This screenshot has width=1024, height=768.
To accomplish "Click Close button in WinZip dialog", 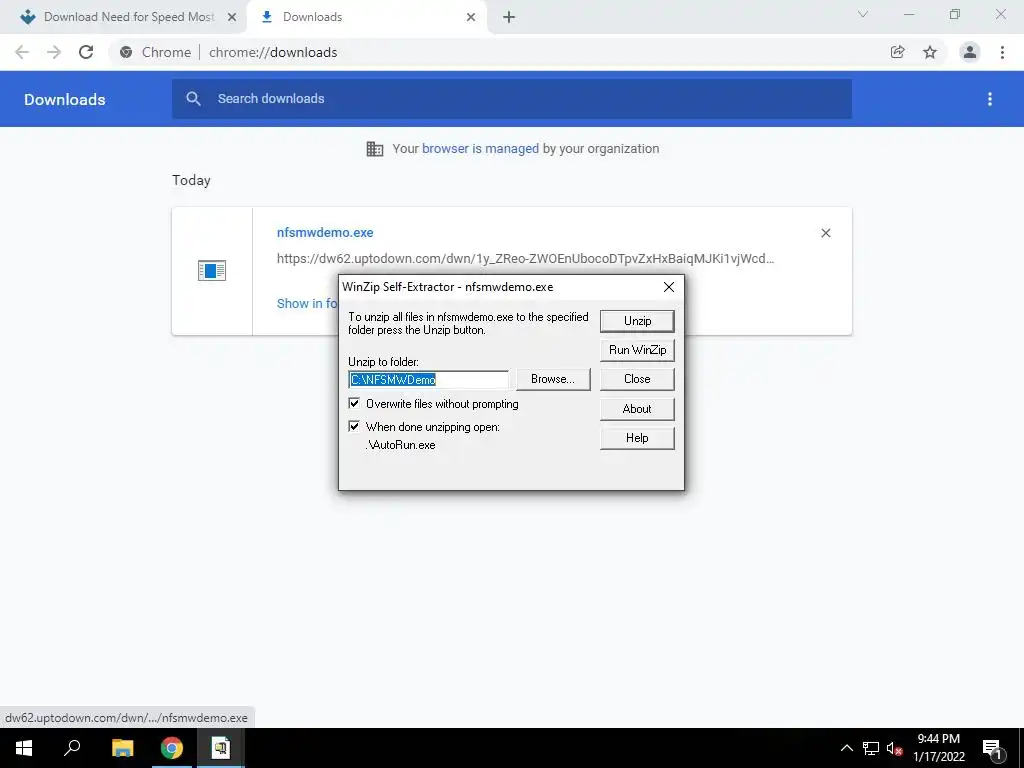I will (637, 379).
